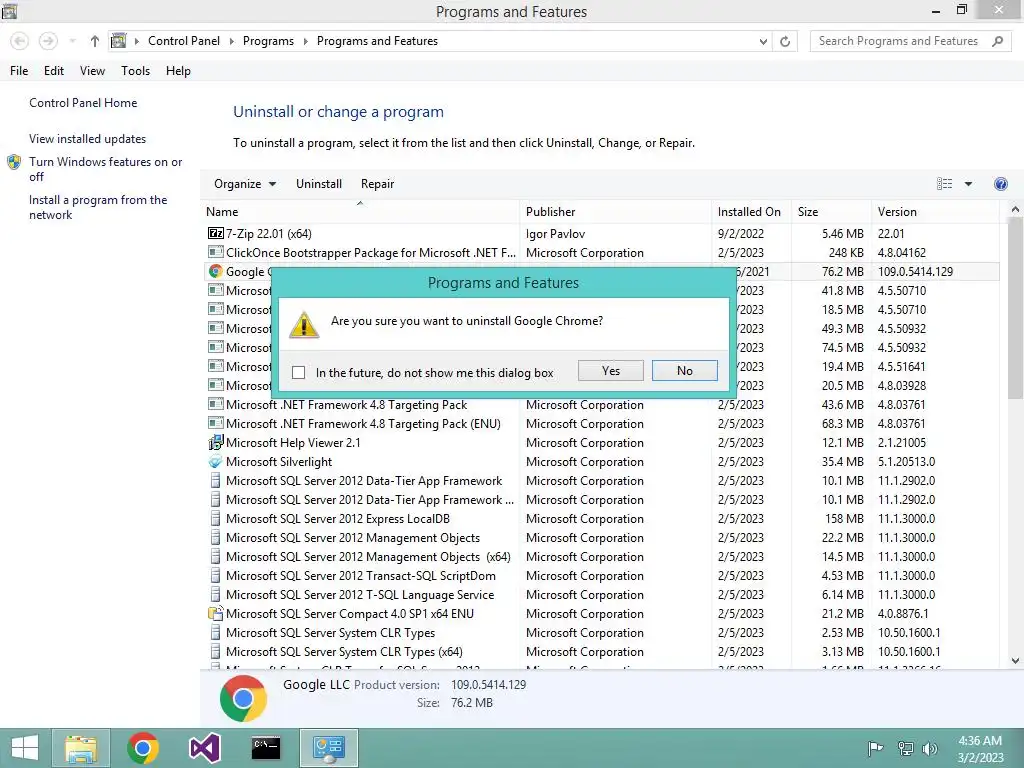Click the Forward navigation arrow
The width and height of the screenshot is (1024, 768).
point(48,41)
